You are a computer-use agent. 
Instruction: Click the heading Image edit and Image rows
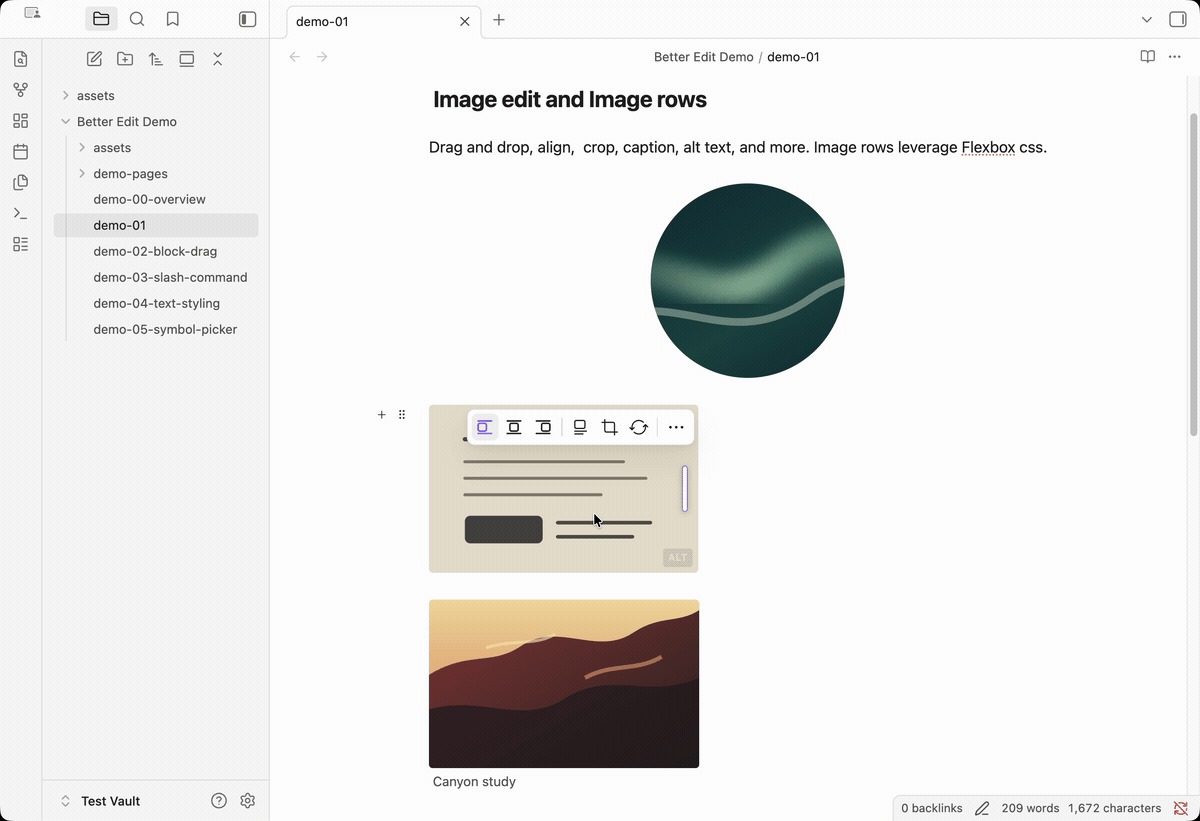point(570,99)
